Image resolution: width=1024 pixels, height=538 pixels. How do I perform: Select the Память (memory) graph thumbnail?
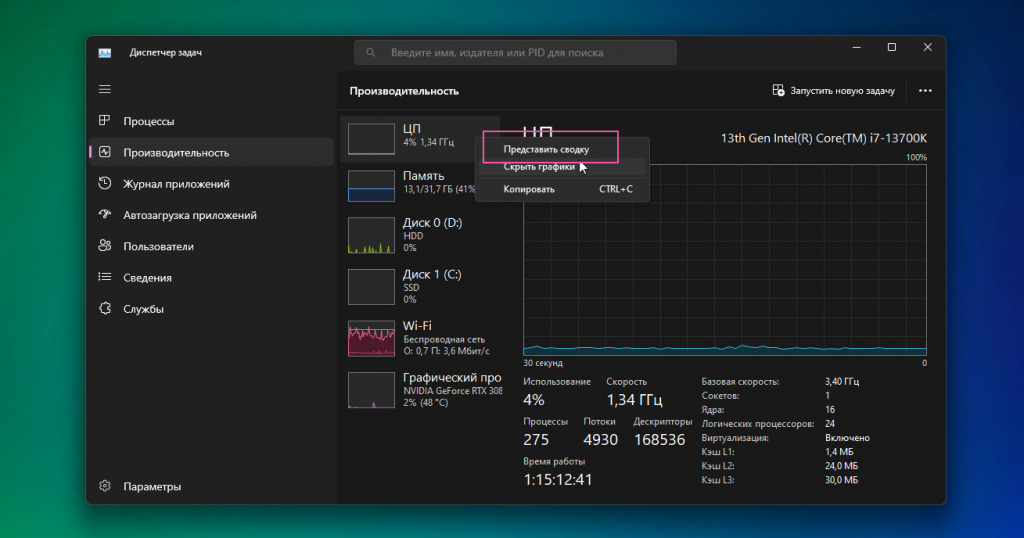point(372,186)
